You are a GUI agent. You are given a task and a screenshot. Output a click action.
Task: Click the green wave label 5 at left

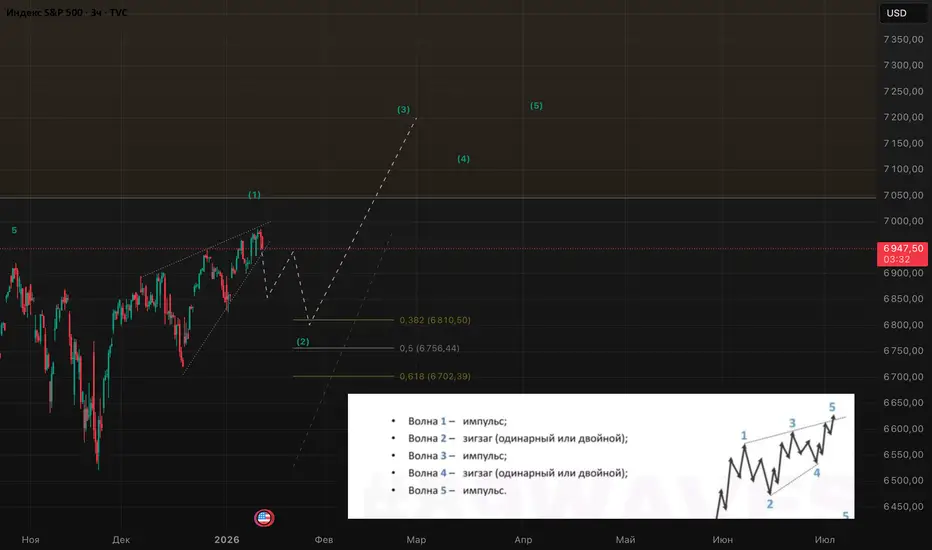click(14, 230)
